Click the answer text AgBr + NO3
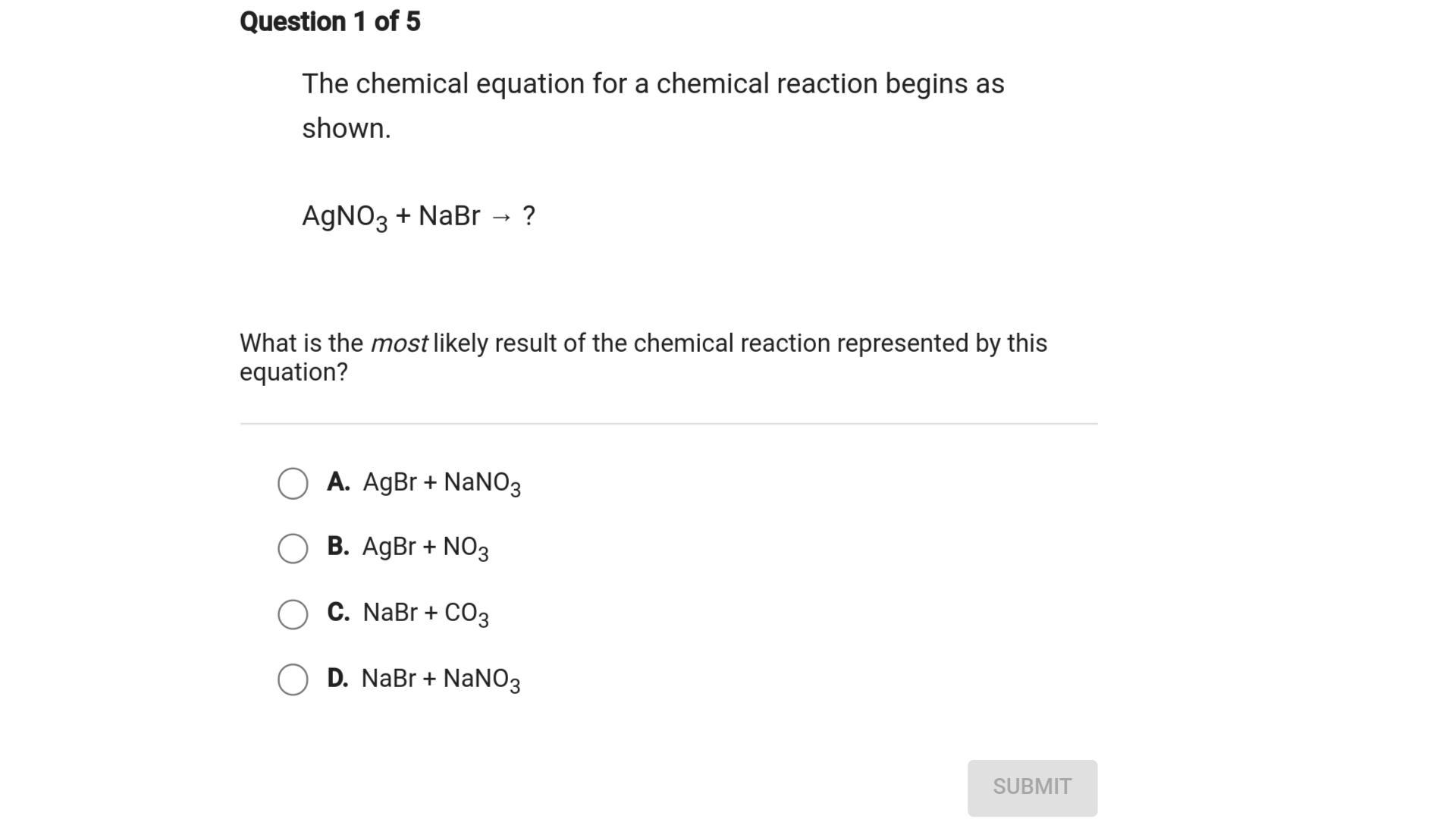This screenshot has height=819, width=1456. click(425, 548)
